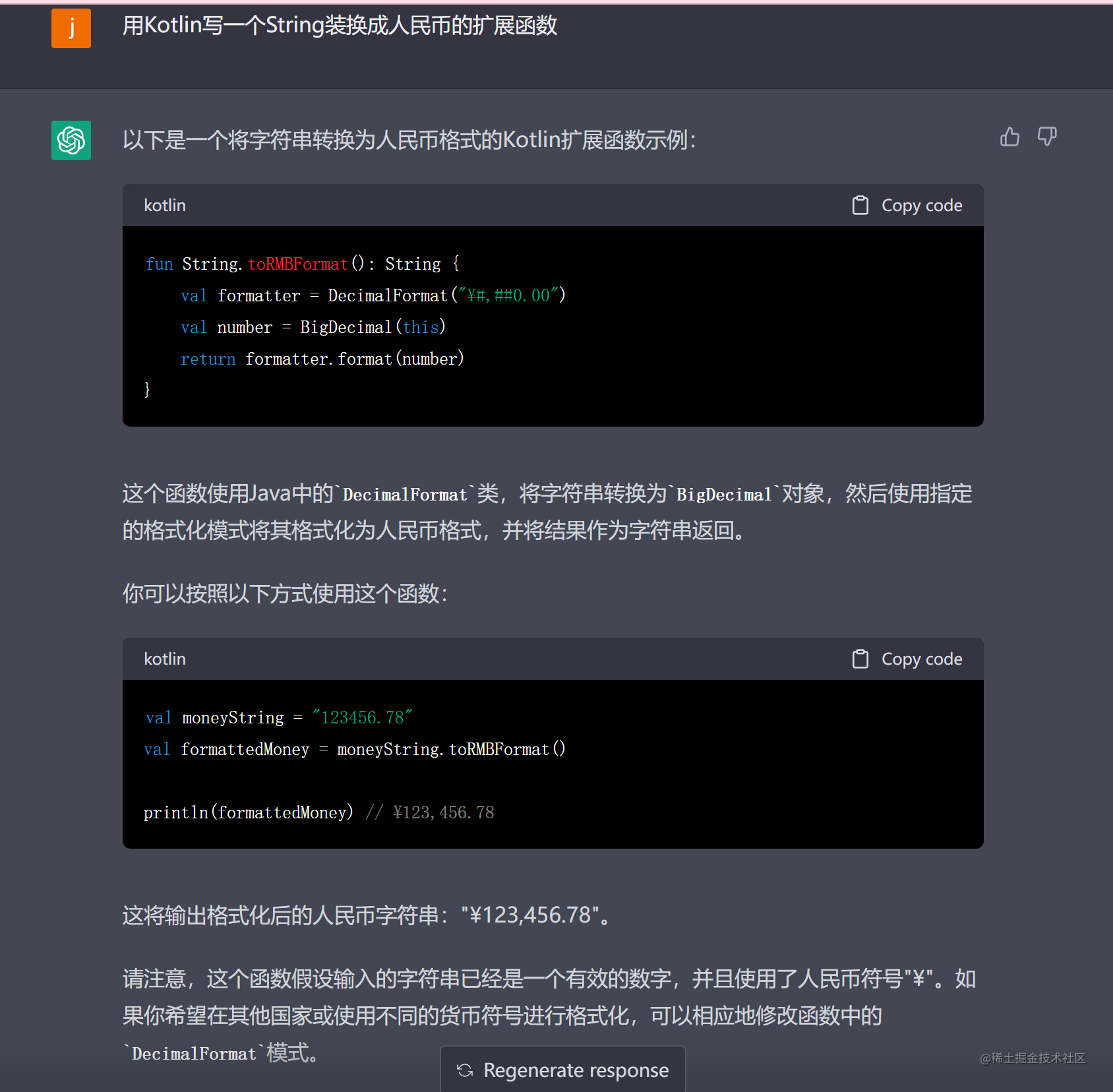1113x1092 pixels.
Task: Click the 'val moneyString = "123456.78"' line
Action: pos(279,717)
